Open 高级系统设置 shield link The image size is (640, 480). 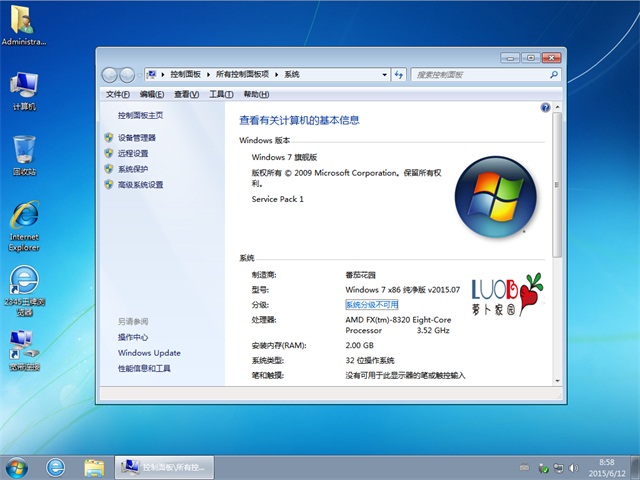pos(140,185)
